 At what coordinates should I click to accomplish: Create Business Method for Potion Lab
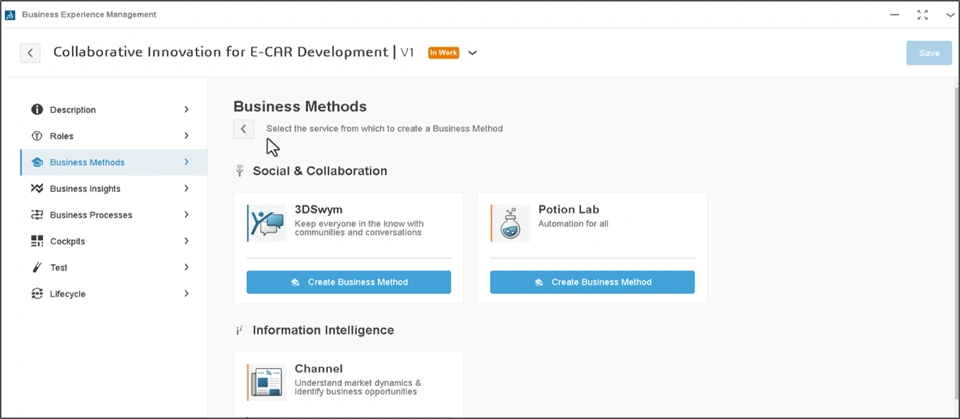(592, 282)
